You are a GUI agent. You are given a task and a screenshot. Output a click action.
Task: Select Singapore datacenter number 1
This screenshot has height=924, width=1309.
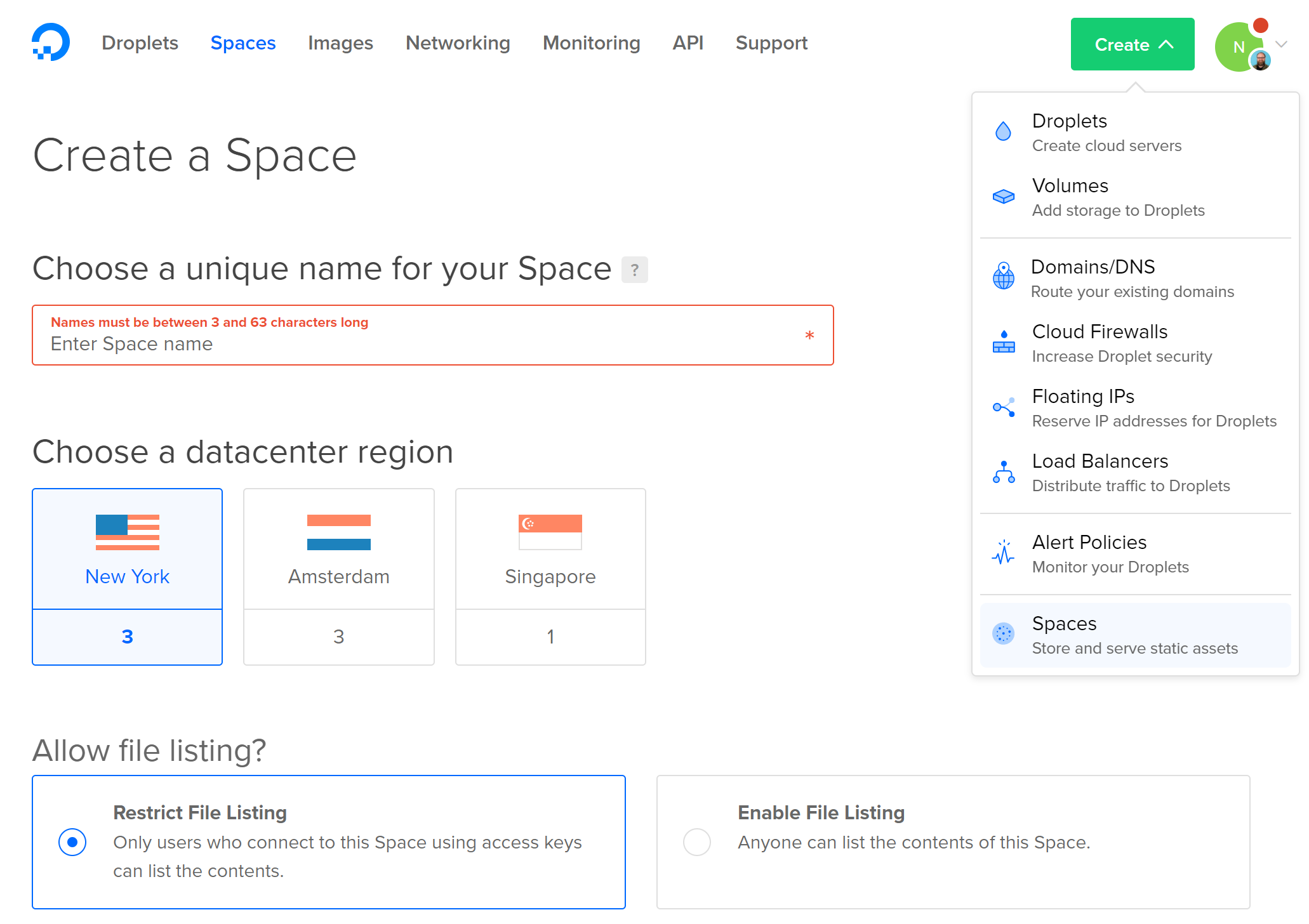point(550,637)
